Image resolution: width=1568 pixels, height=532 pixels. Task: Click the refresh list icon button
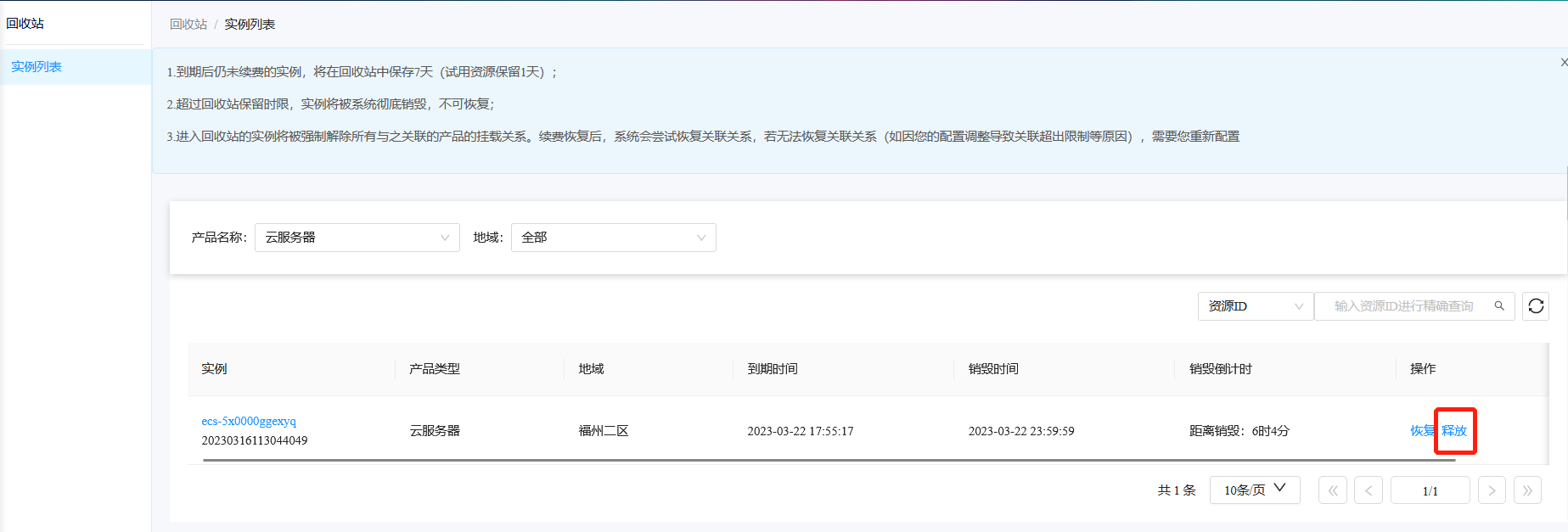pos(1536,306)
